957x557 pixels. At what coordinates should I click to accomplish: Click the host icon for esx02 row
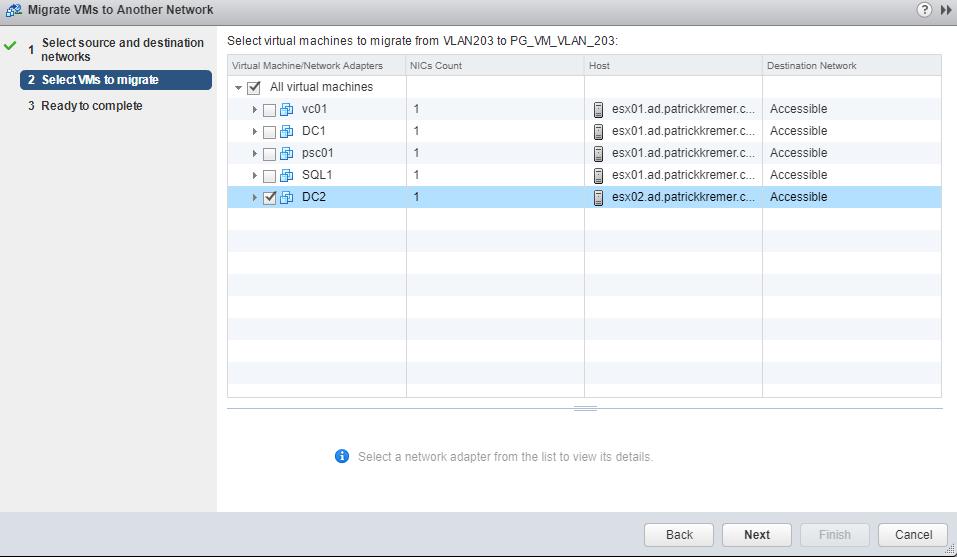598,198
